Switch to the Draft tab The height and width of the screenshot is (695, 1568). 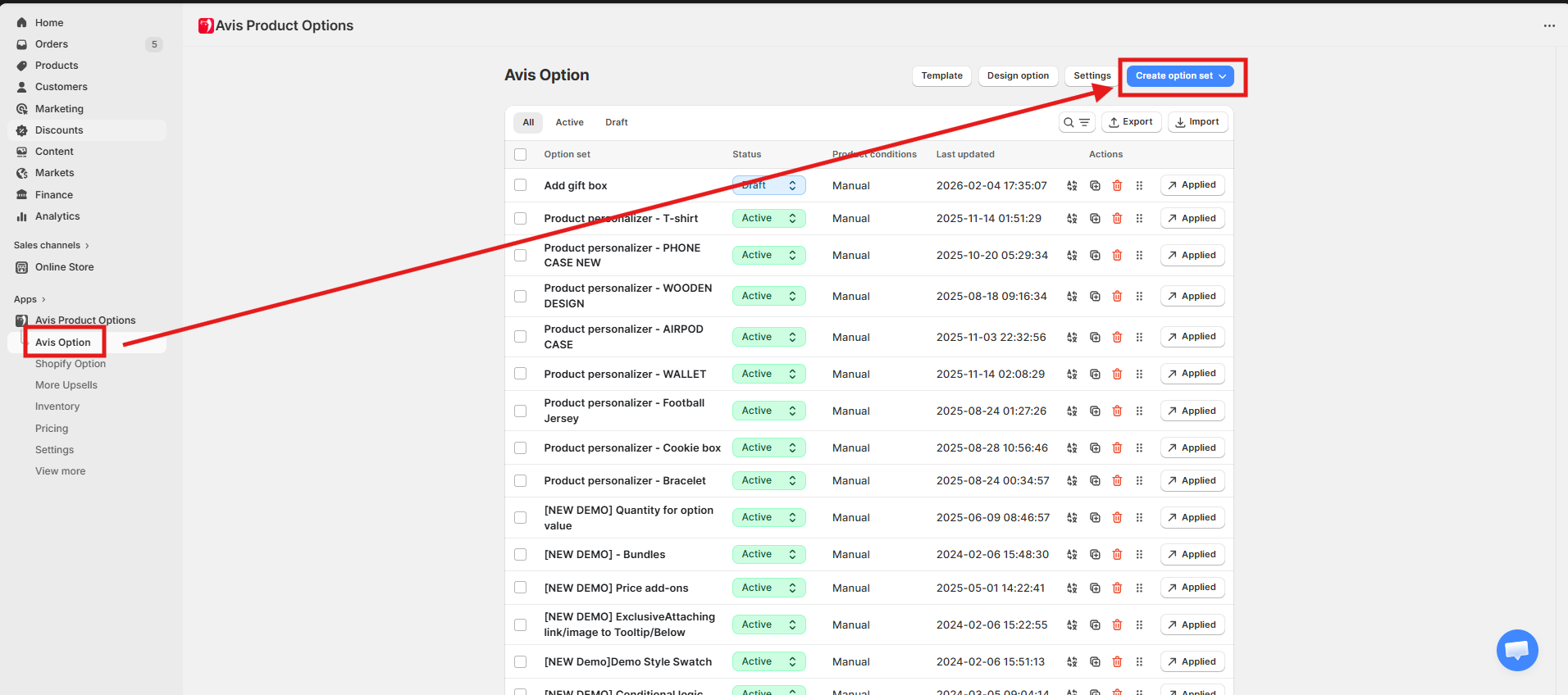tap(616, 122)
